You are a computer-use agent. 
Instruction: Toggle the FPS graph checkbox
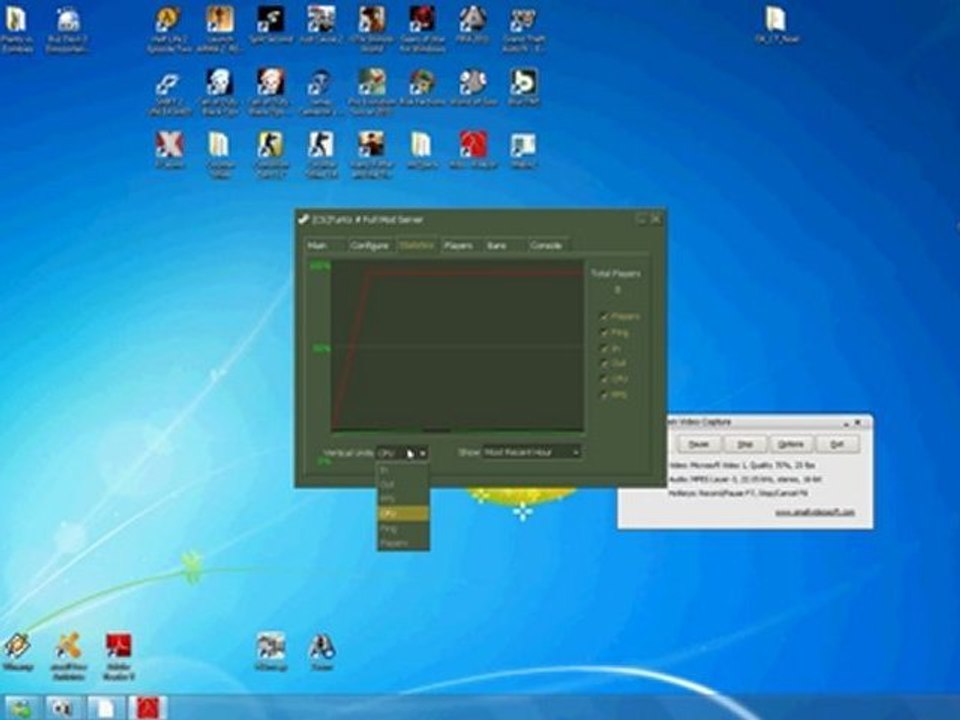click(x=604, y=396)
